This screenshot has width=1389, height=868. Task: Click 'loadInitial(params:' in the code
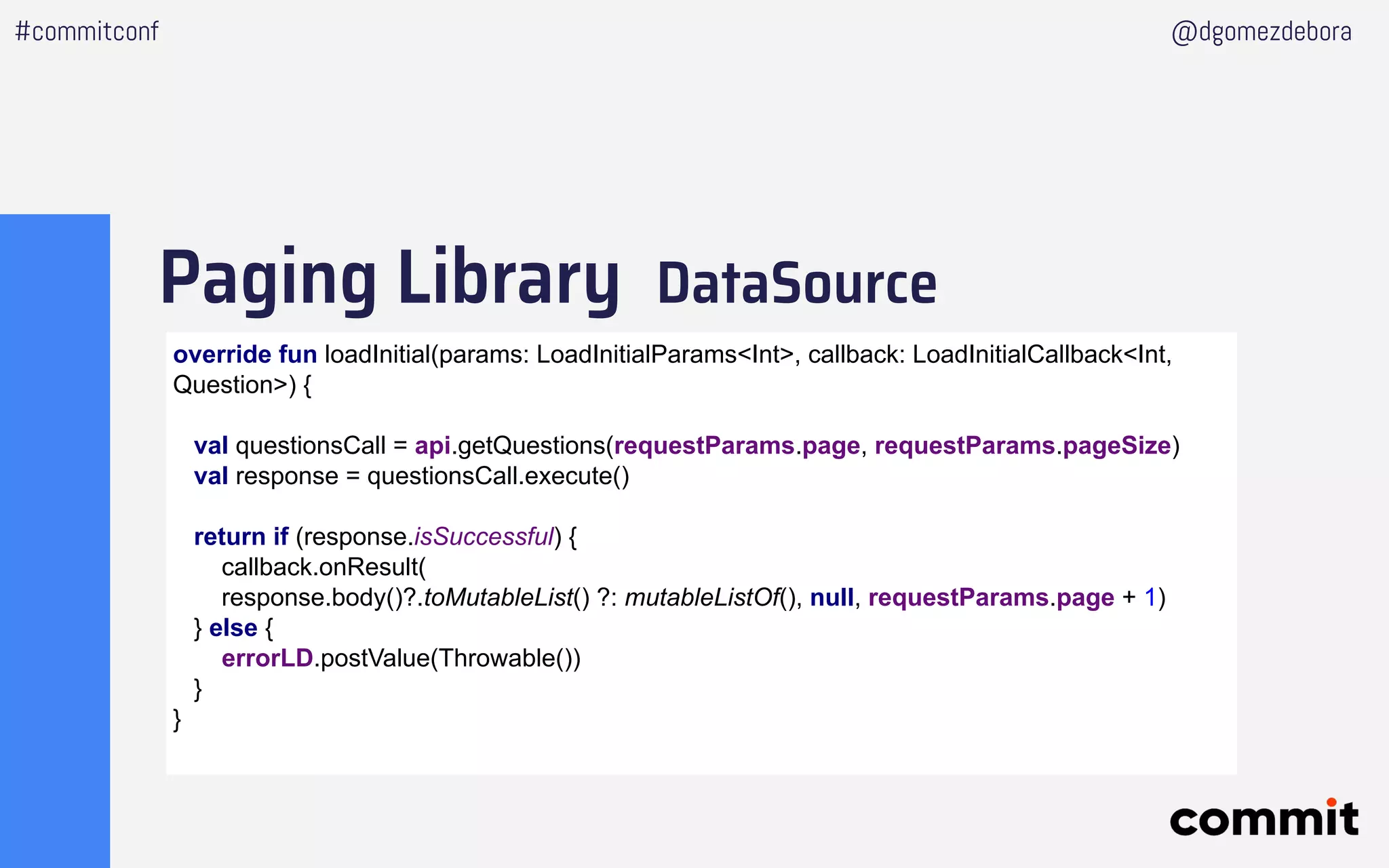pyautogui.click(x=427, y=355)
